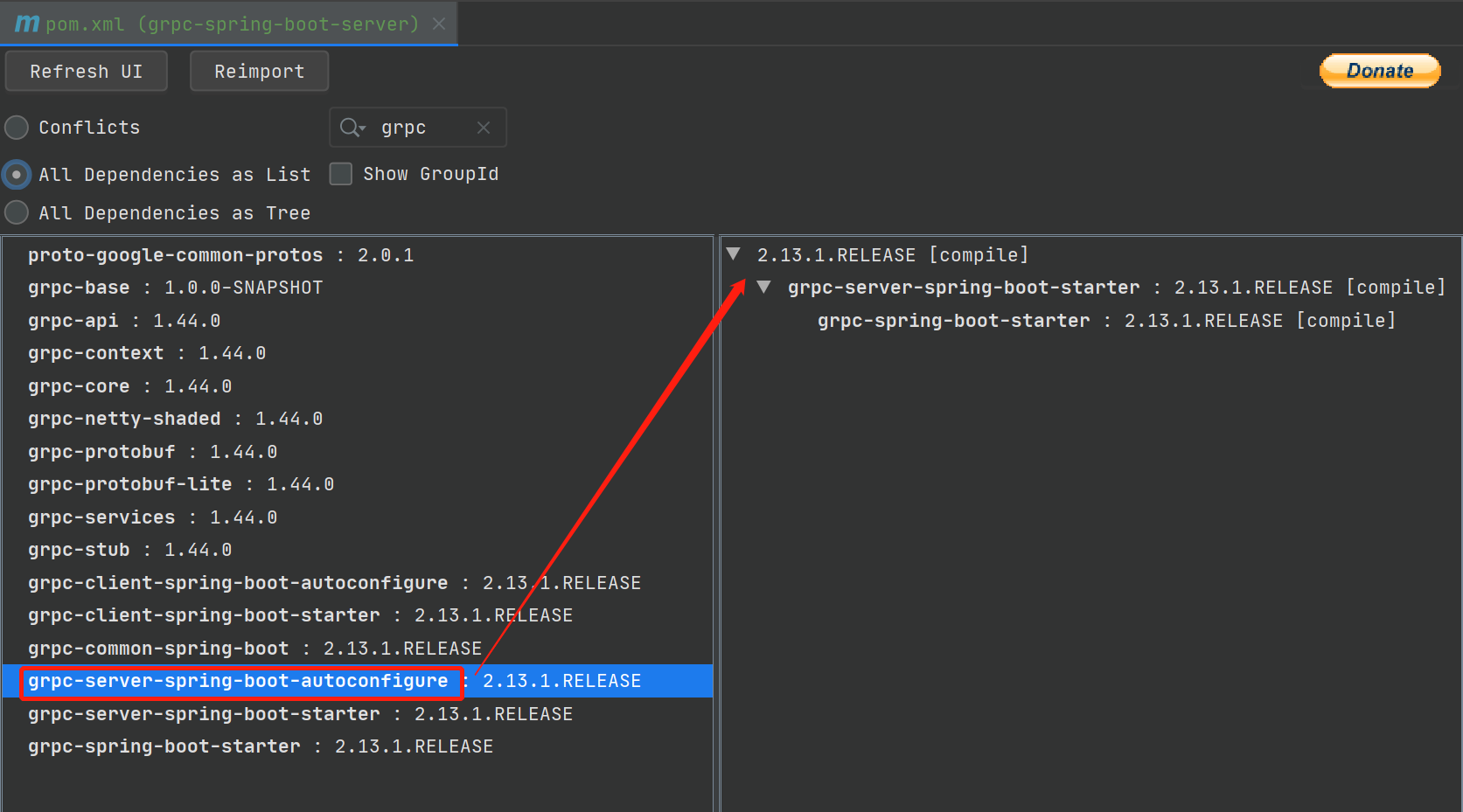Screen dimensions: 1463x812
Task: Open the search history magnifier dropdown
Action: point(352,128)
